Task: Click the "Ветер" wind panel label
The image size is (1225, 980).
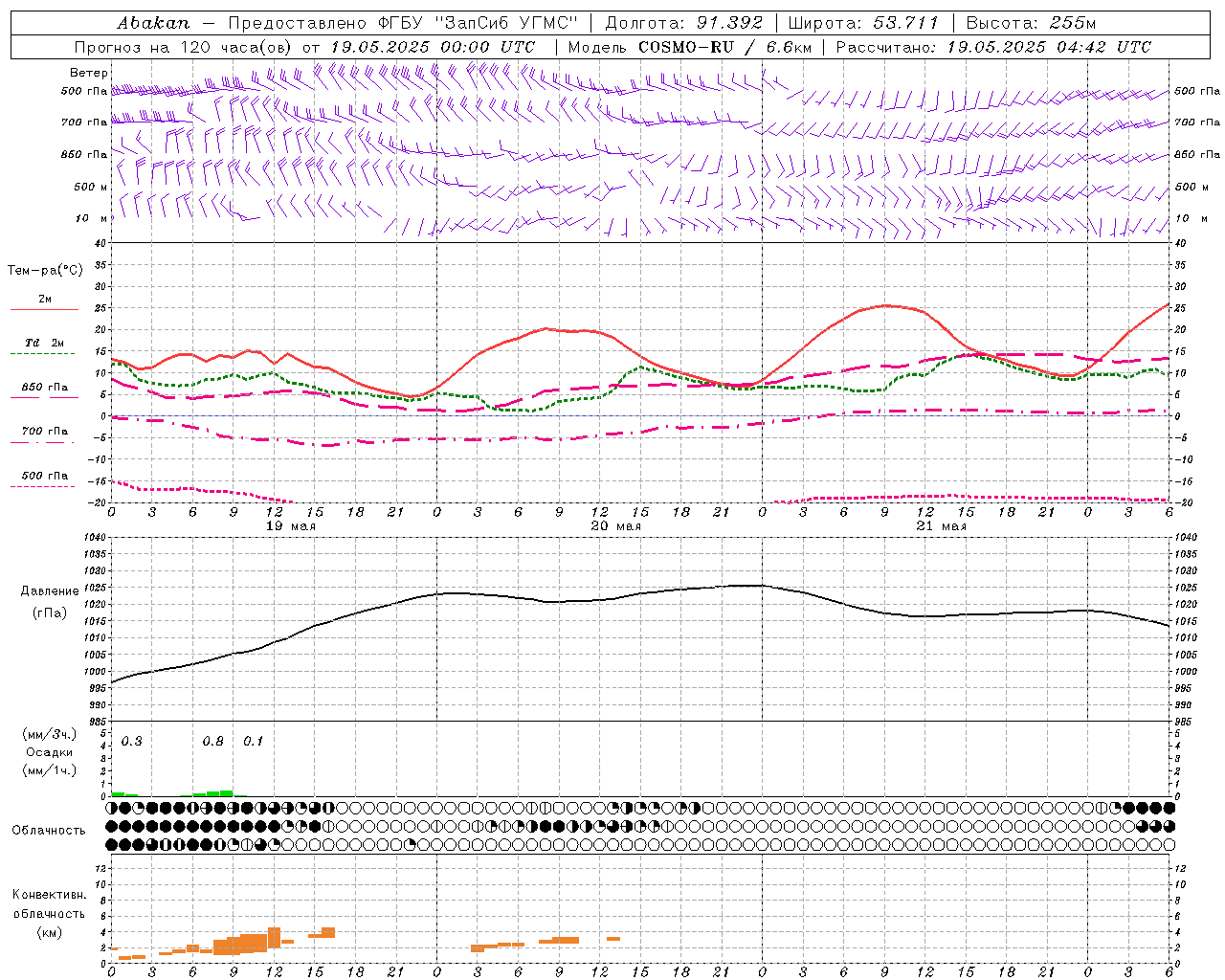Action: click(89, 73)
